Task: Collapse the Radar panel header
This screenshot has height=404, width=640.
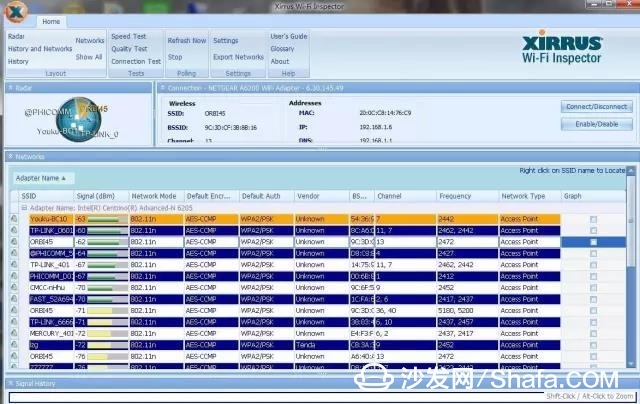Action: click(11, 87)
